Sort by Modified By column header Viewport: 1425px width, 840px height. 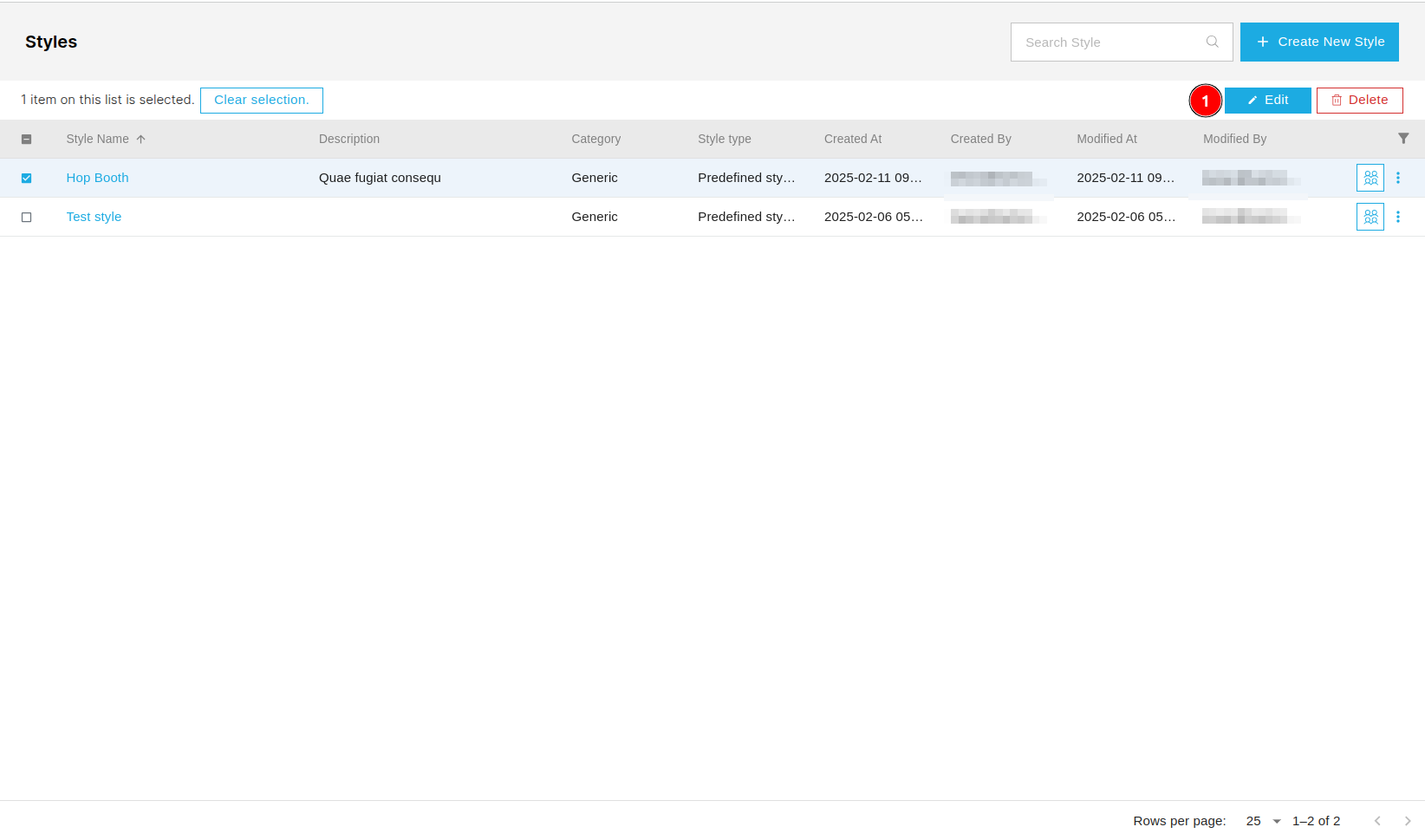tap(1235, 139)
